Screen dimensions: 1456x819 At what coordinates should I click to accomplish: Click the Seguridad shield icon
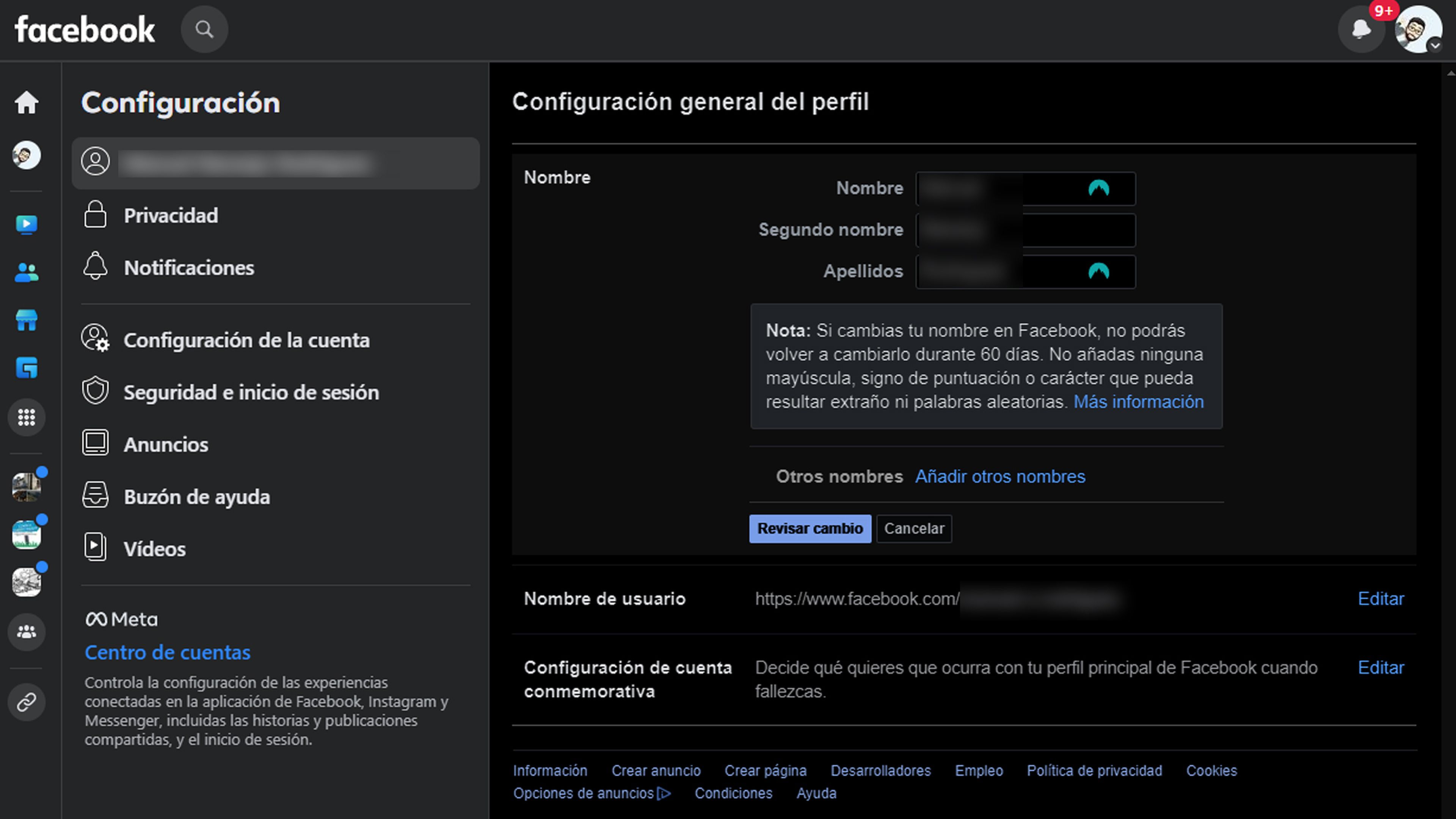[x=95, y=390]
